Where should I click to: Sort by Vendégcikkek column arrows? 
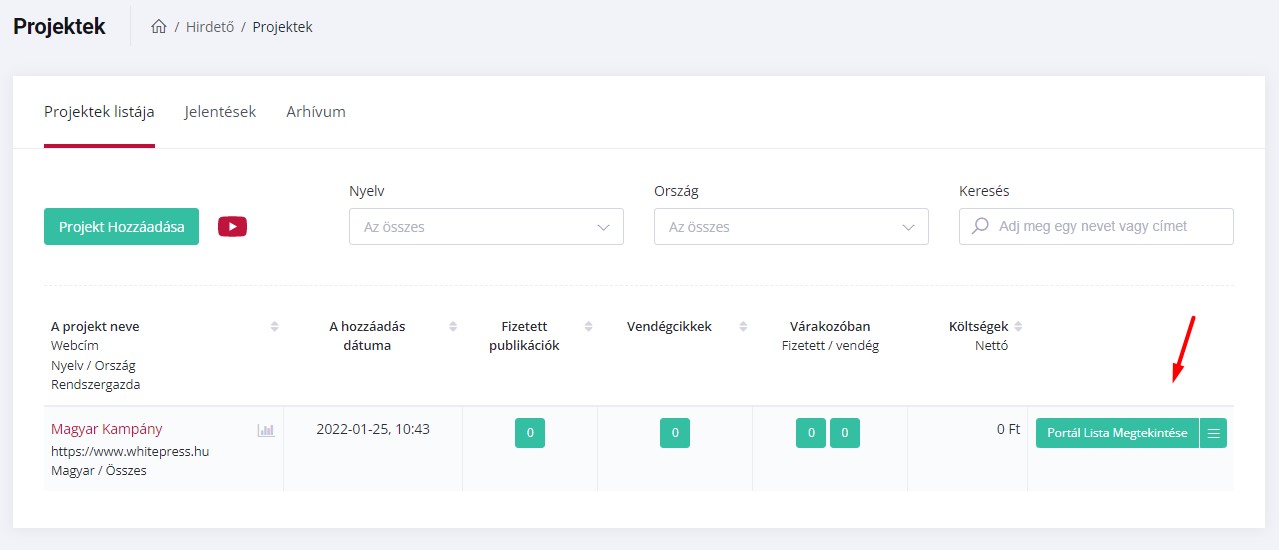743,327
